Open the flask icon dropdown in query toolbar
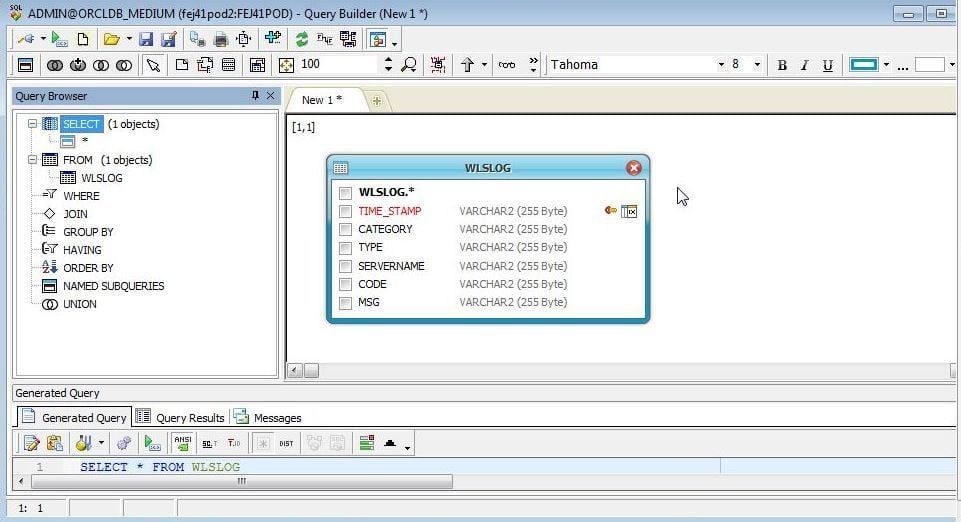 pyautogui.click(x=101, y=443)
